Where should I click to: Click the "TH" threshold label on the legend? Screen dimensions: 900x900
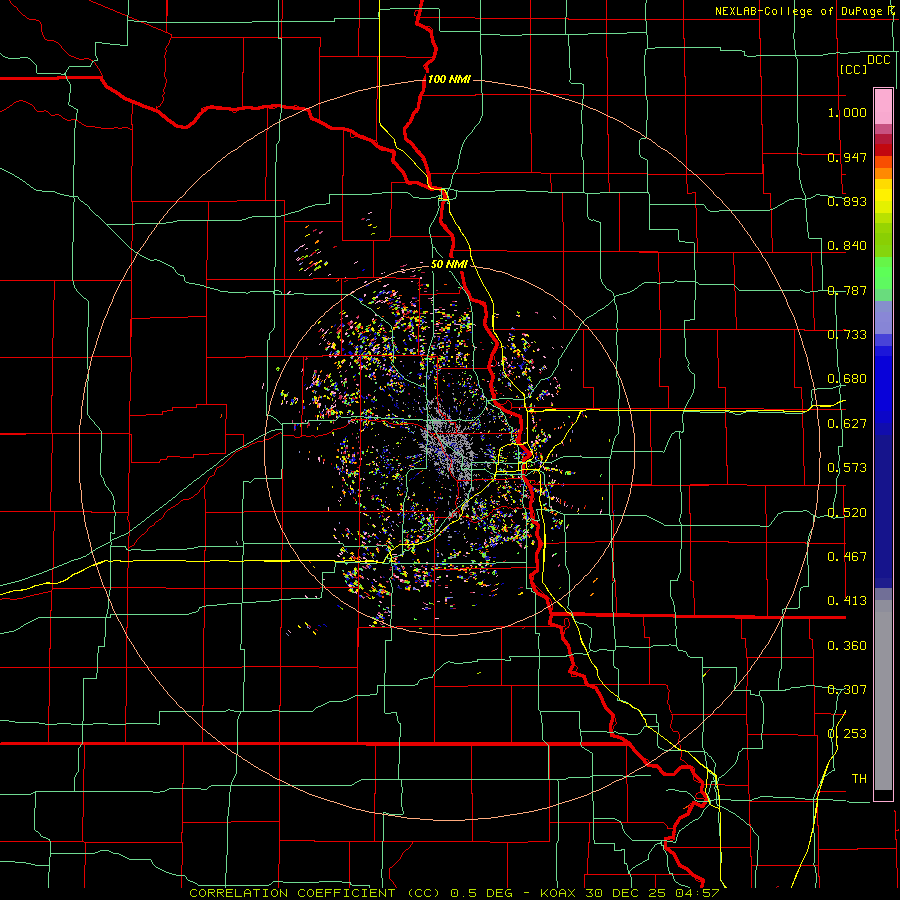click(x=859, y=779)
